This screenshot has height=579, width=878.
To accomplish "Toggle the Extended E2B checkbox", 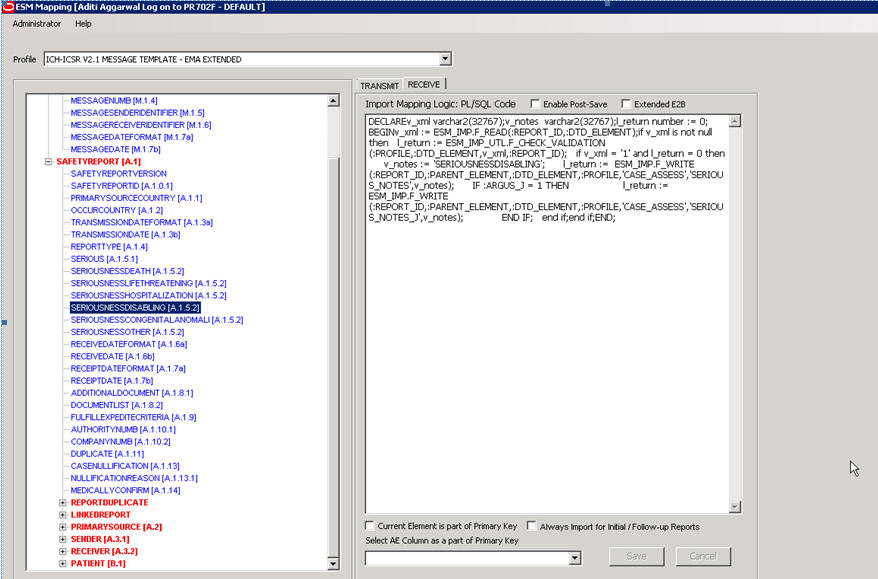I will coord(626,104).
